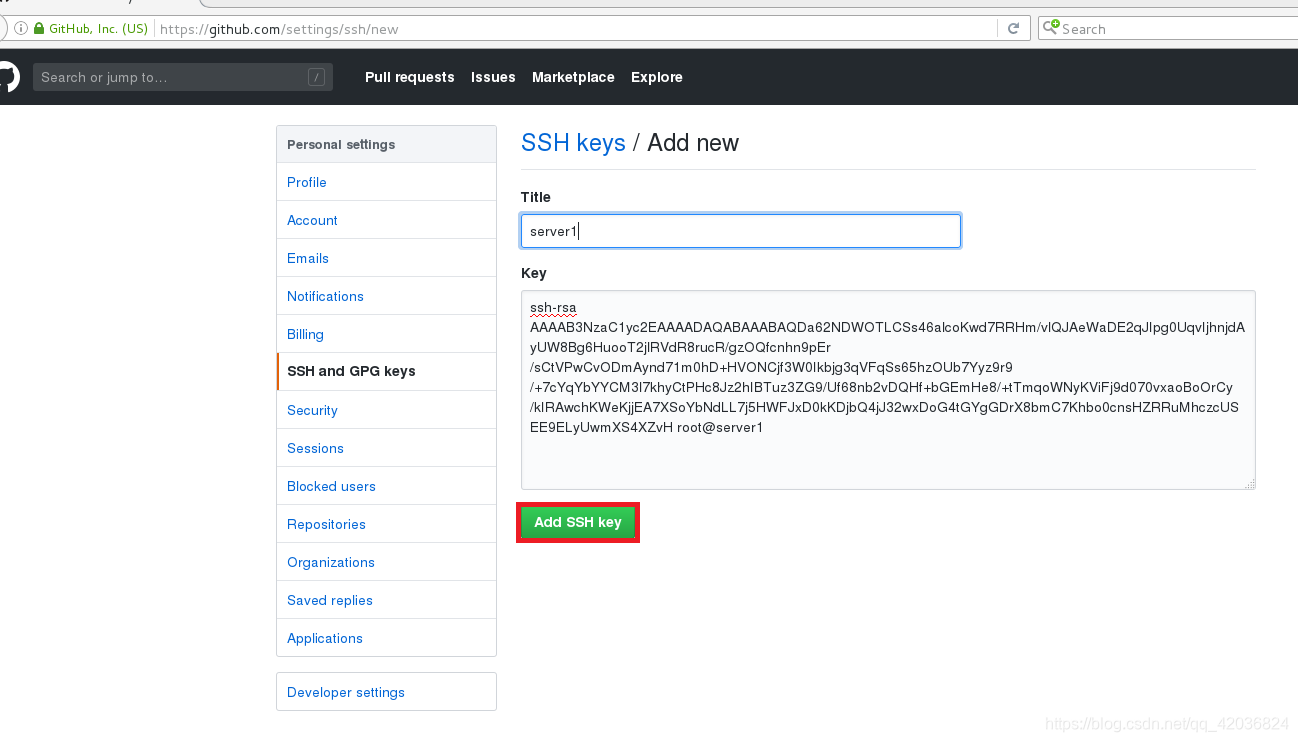The width and height of the screenshot is (1298, 742).
Task: Open Repositories settings
Action: point(386,524)
